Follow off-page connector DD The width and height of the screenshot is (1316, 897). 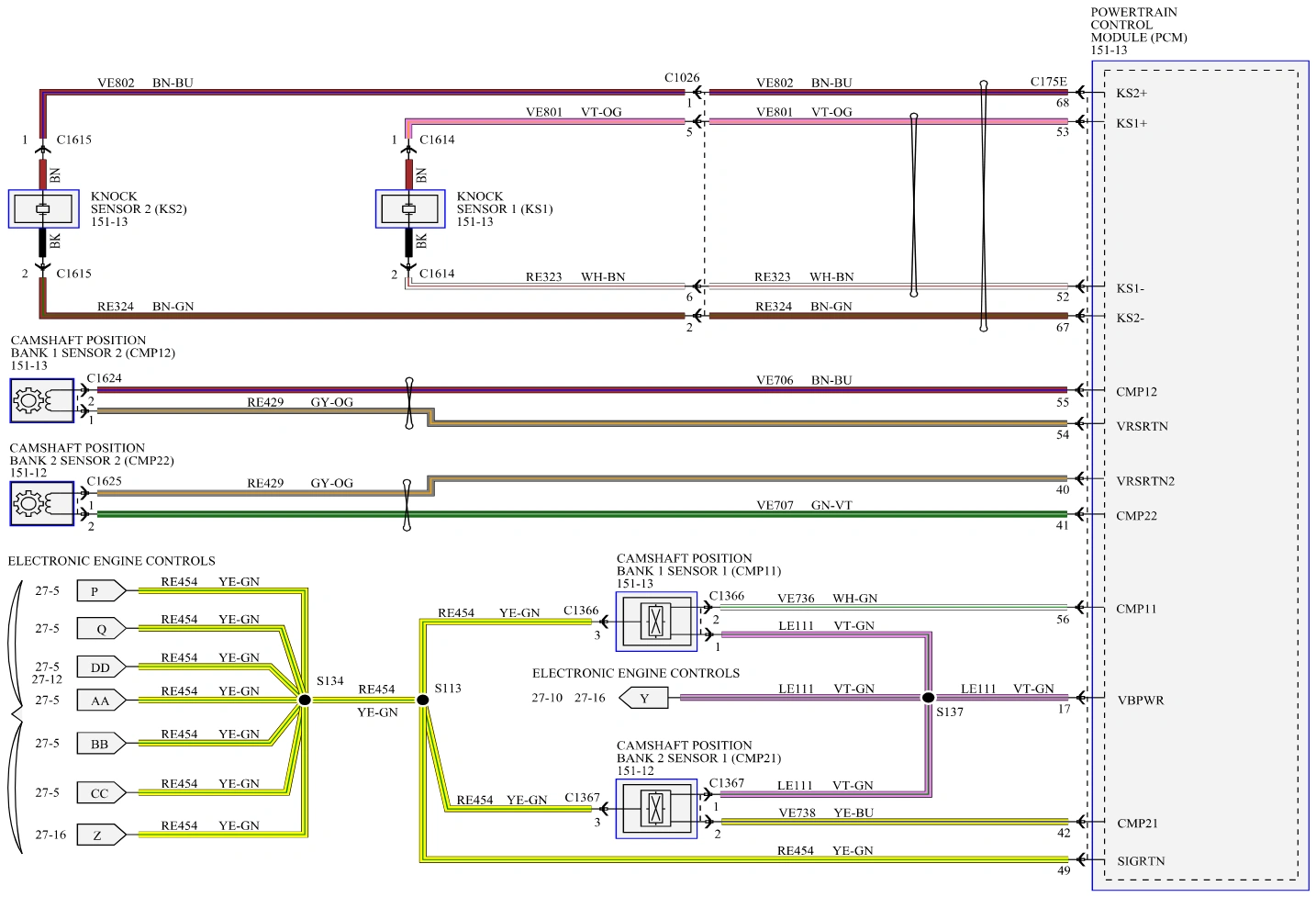pyautogui.click(x=101, y=667)
